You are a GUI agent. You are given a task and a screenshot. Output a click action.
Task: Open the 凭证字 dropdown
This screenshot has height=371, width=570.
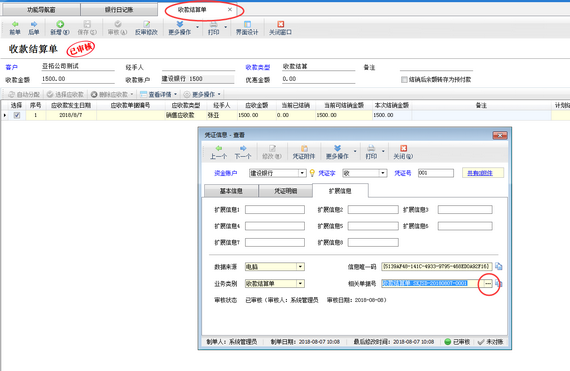(x=383, y=173)
